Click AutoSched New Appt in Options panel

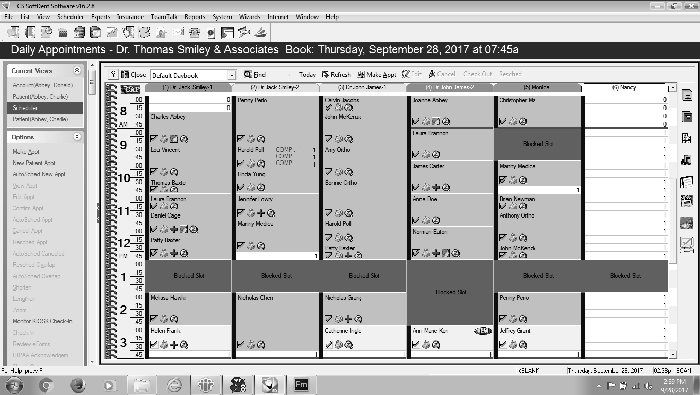(39, 174)
